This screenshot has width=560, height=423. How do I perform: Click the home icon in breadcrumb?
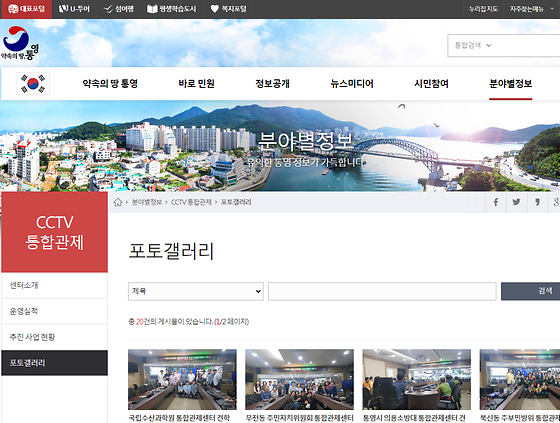coord(118,202)
